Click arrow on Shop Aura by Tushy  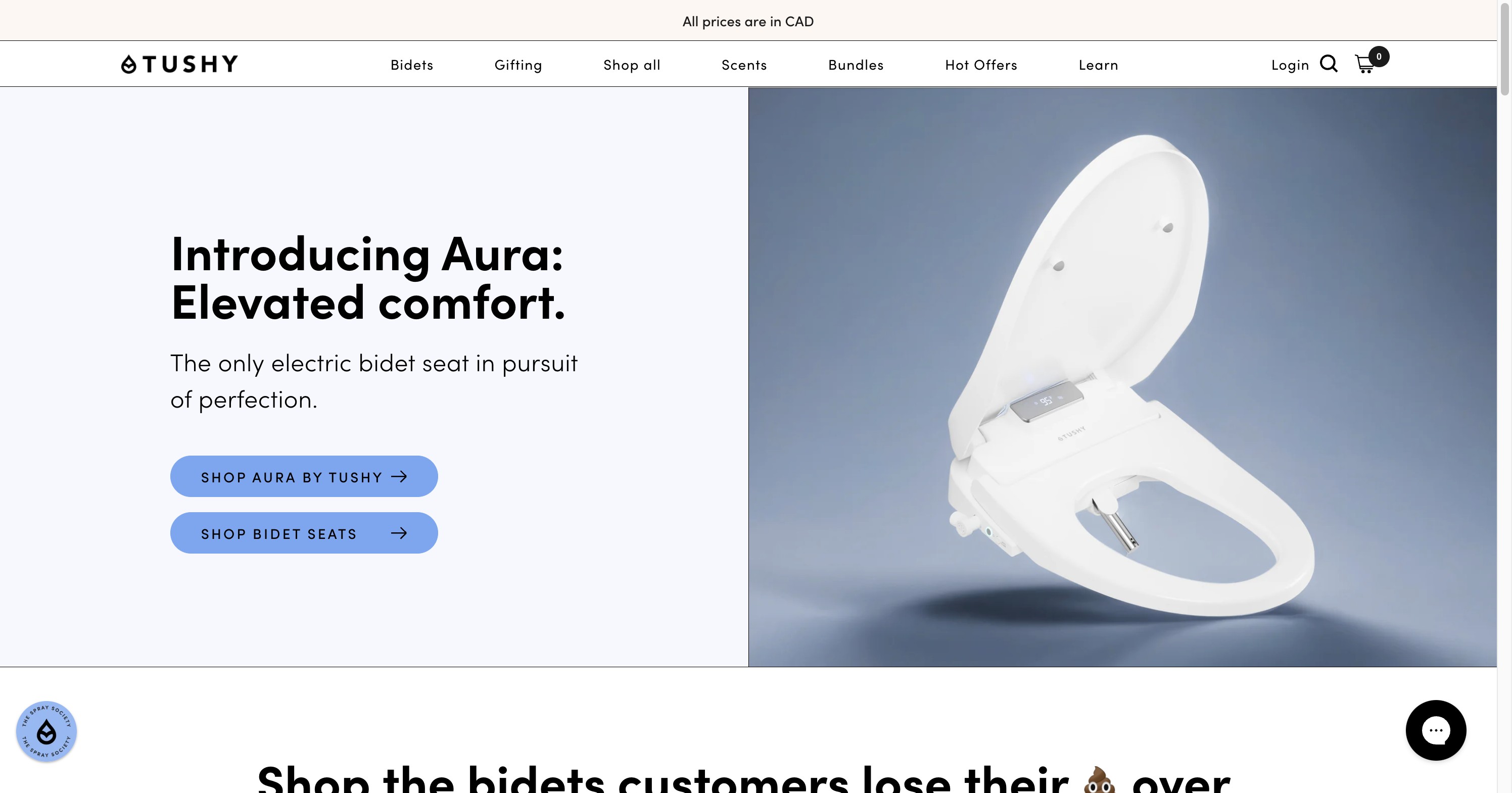(399, 477)
